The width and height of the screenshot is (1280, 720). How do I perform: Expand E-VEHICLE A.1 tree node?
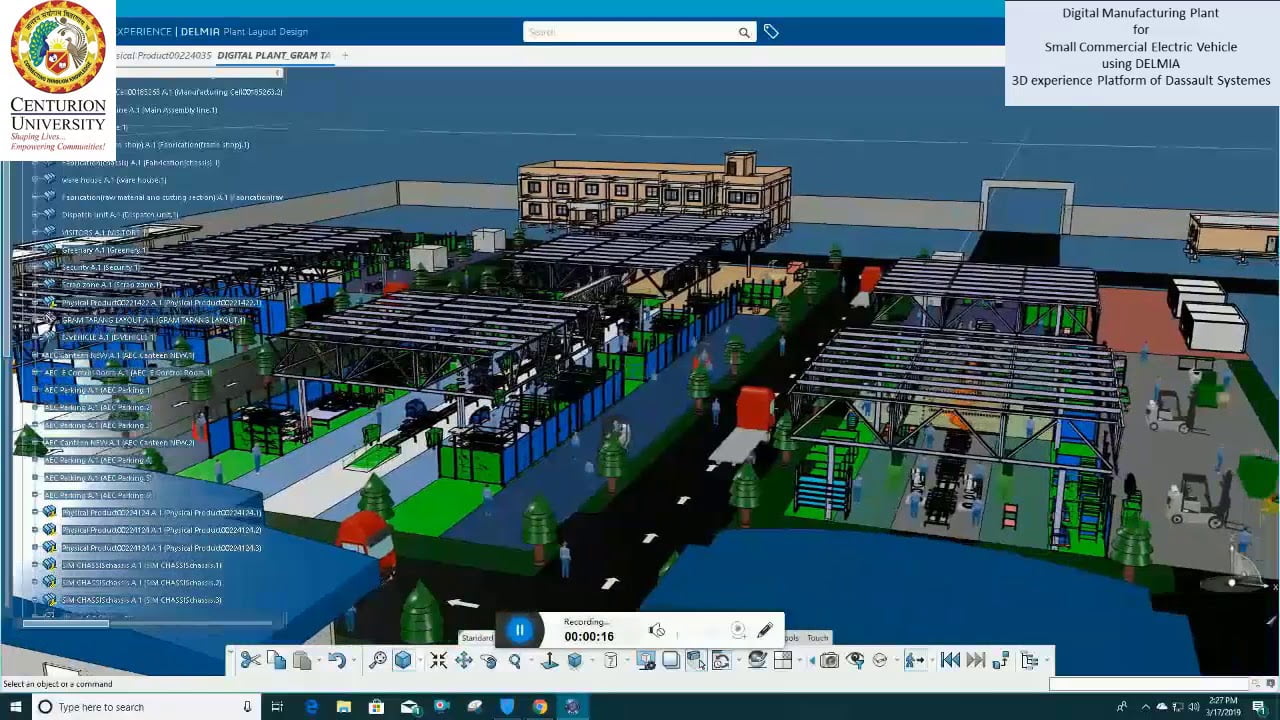(35, 337)
